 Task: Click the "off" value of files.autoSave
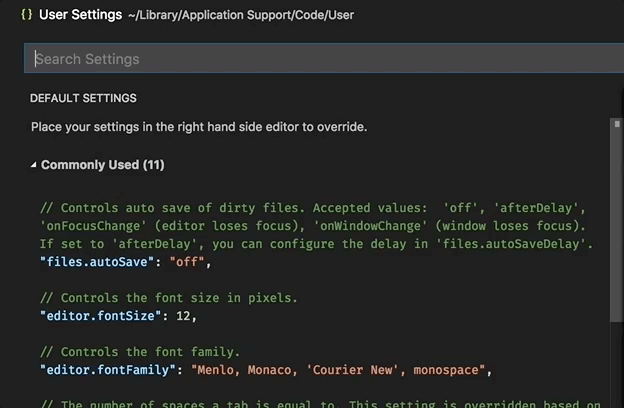pos(189,262)
